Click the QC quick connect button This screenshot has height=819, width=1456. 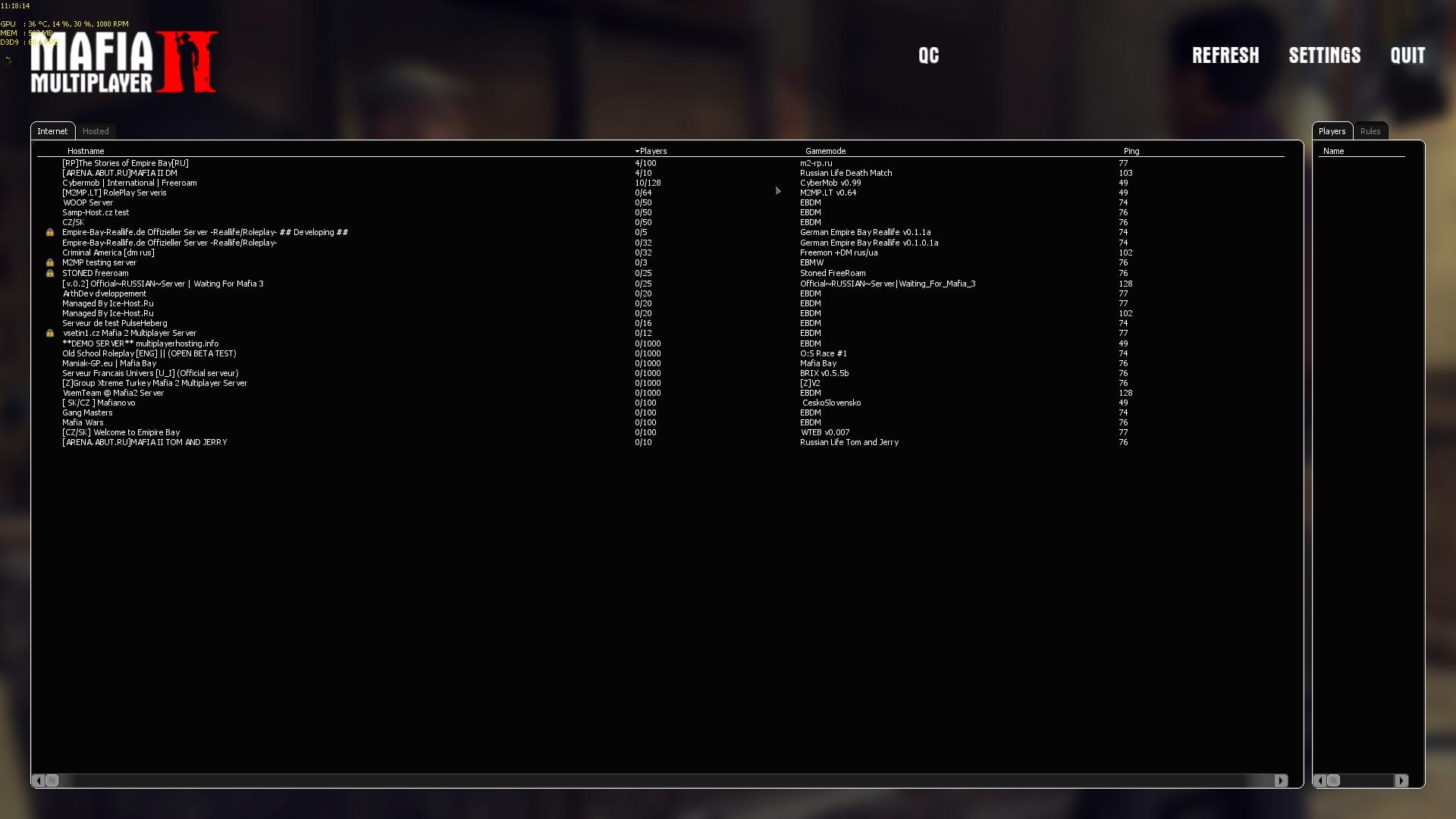coord(928,55)
